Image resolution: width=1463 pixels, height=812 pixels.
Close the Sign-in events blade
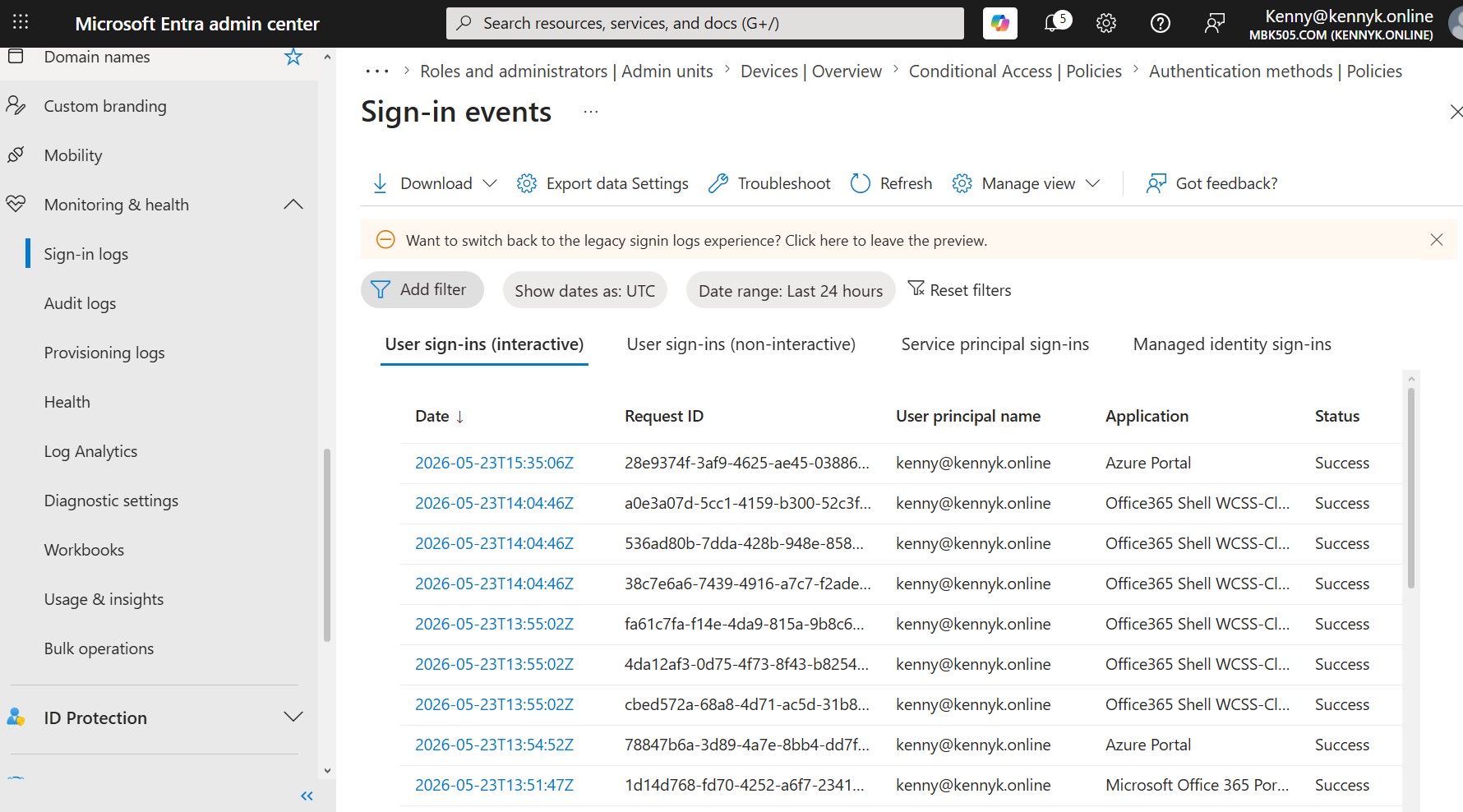1456,112
